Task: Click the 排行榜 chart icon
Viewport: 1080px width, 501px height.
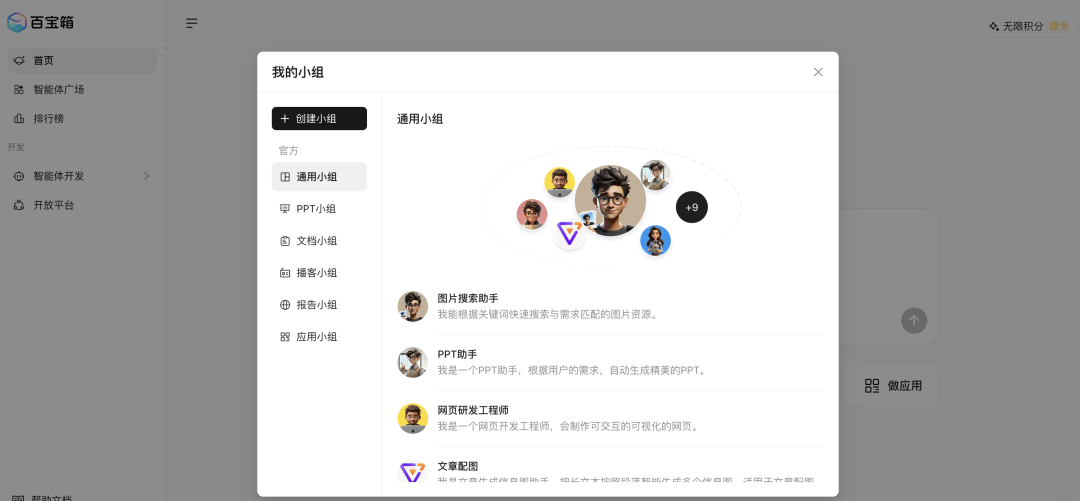Action: [x=19, y=119]
